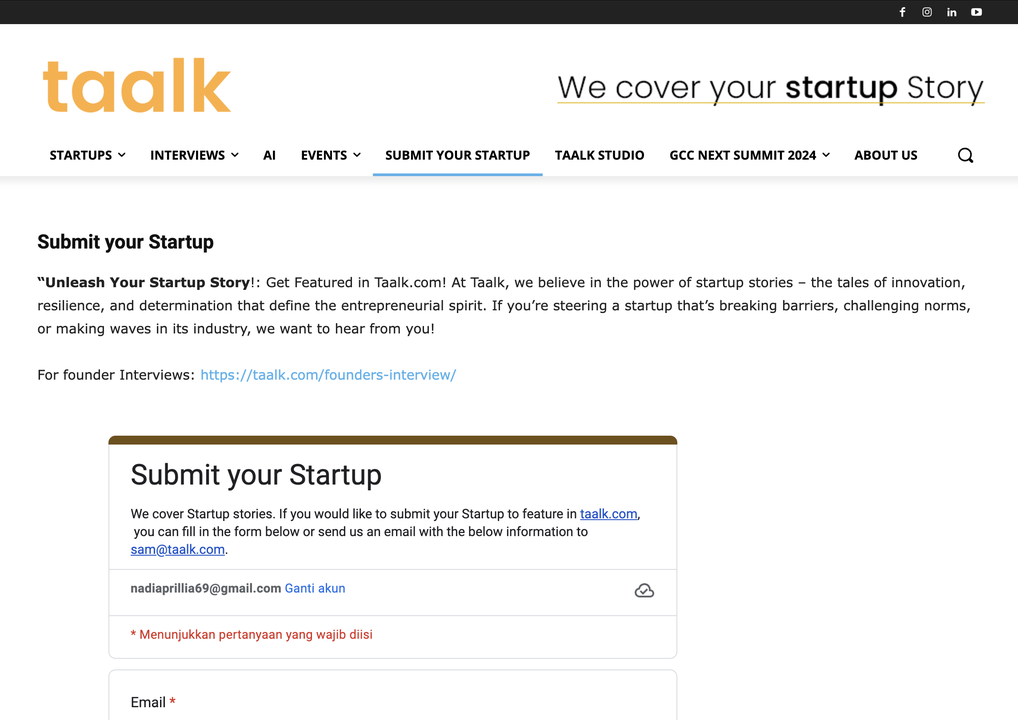Open the founders-interview link
This screenshot has width=1018, height=720.
(x=328, y=375)
